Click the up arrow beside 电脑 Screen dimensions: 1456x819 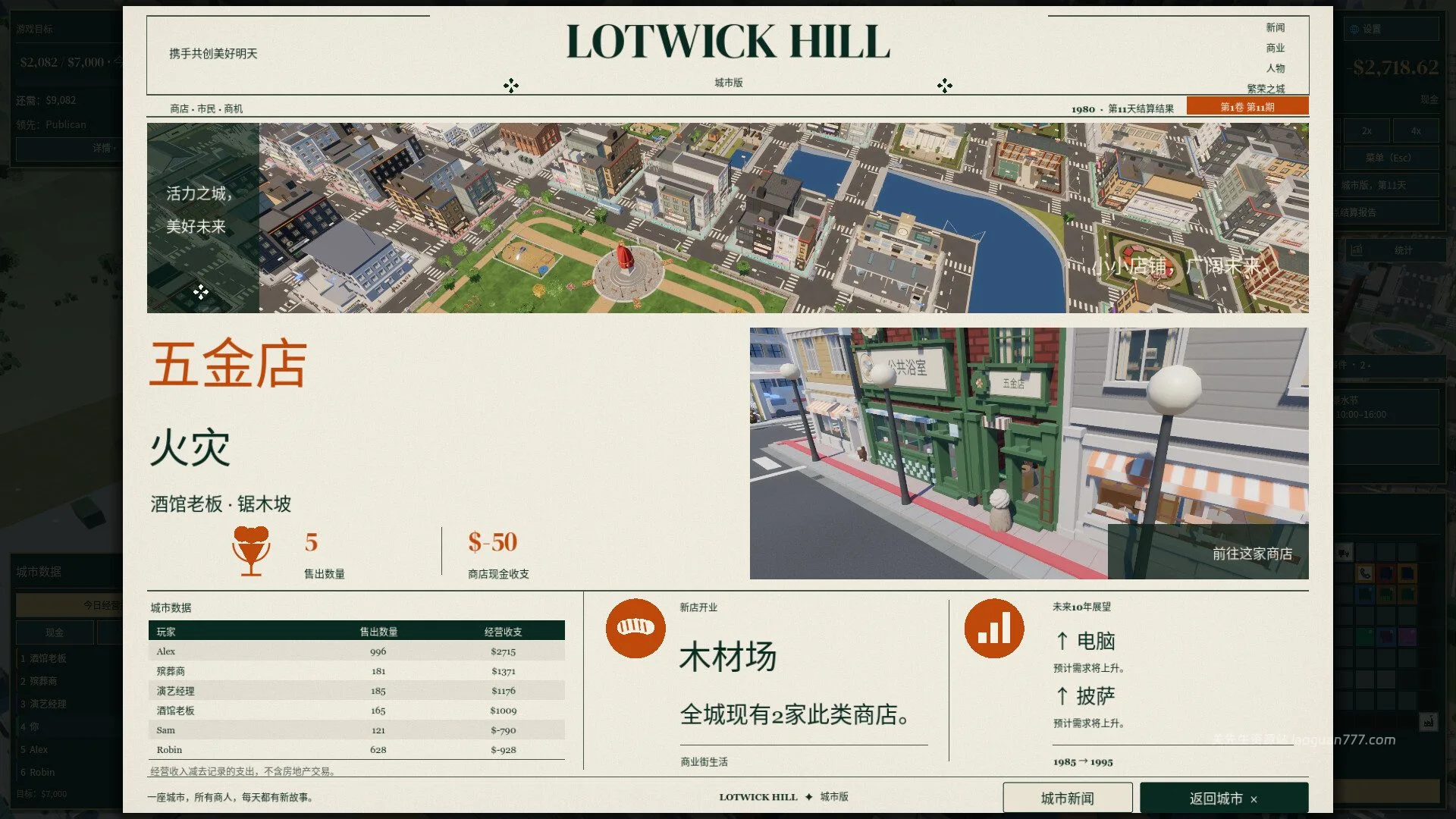point(1062,641)
